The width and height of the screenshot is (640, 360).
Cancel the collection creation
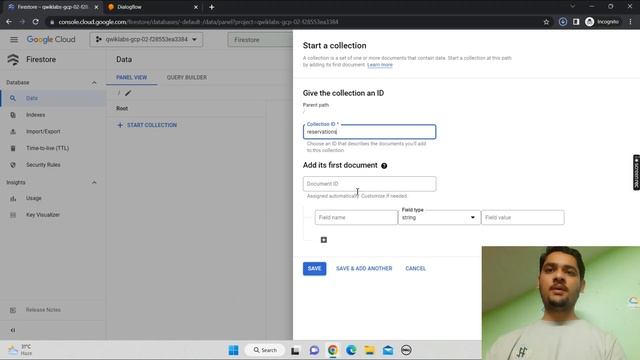416,269
